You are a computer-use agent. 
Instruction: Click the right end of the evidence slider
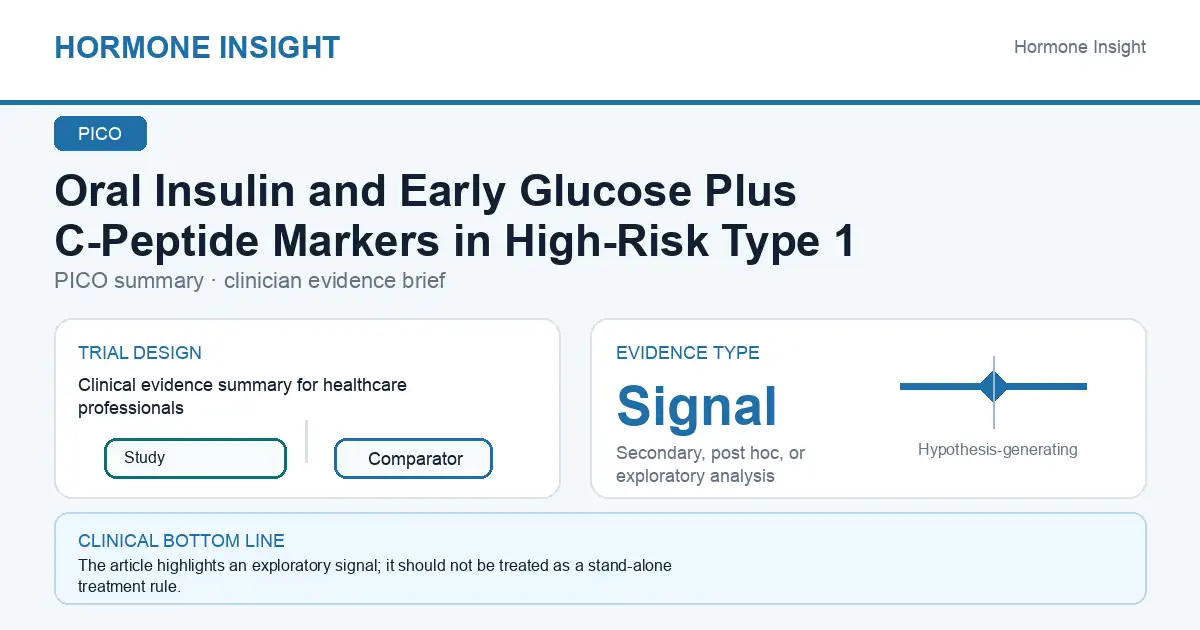point(1082,386)
